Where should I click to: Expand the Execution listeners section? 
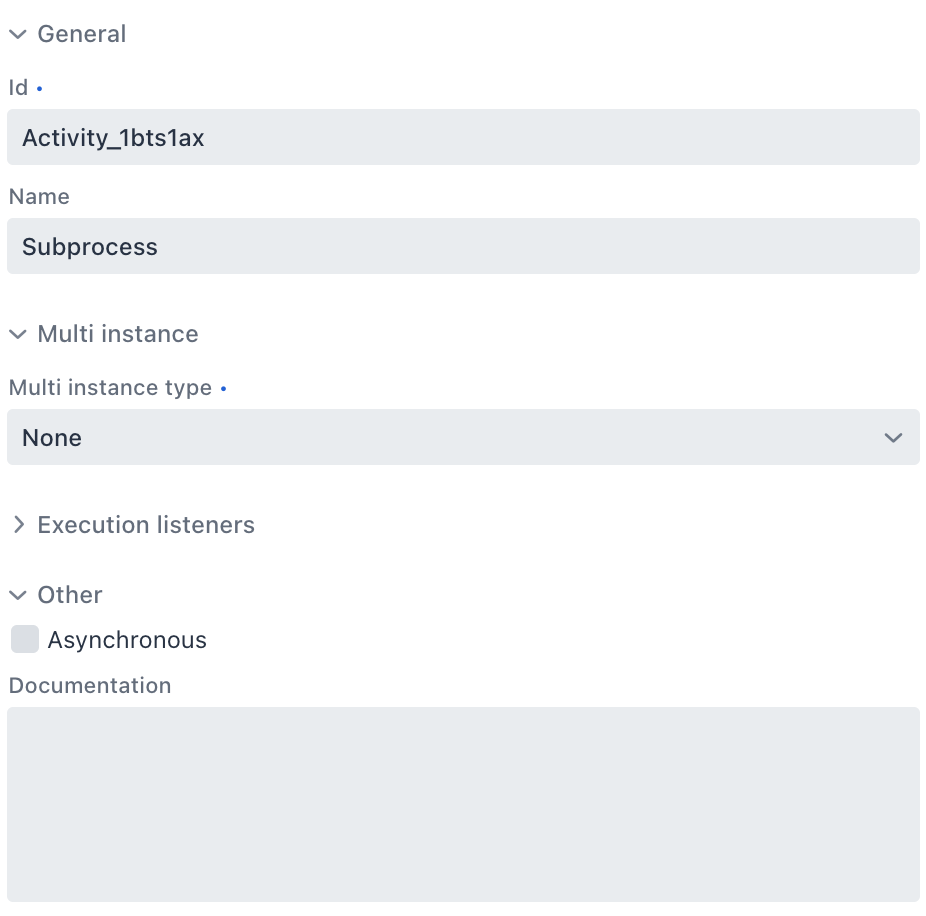click(18, 524)
